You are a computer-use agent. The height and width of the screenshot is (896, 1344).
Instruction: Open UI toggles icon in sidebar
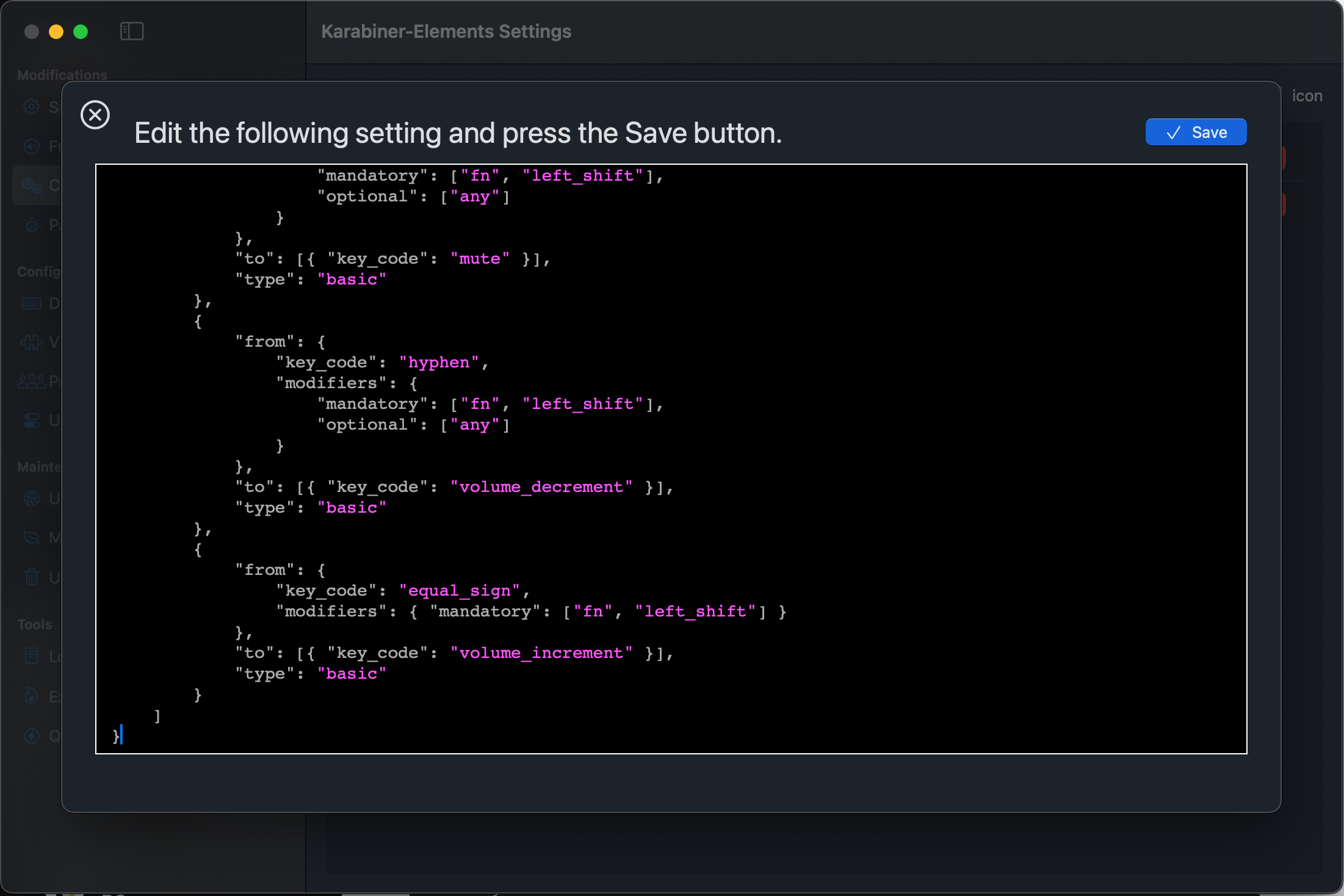[32, 421]
